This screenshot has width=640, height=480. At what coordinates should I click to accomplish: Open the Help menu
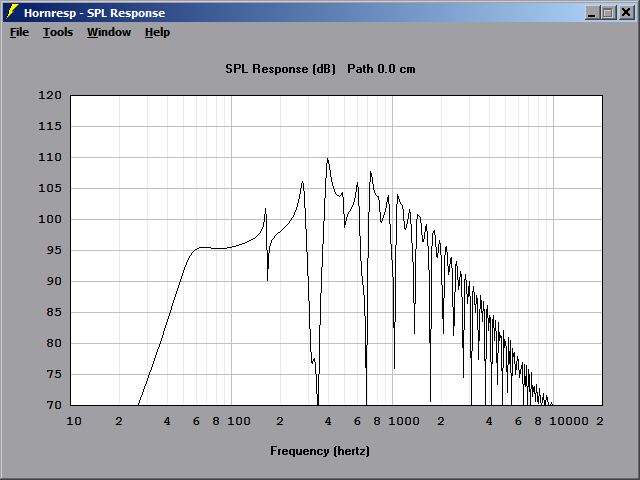pos(157,32)
